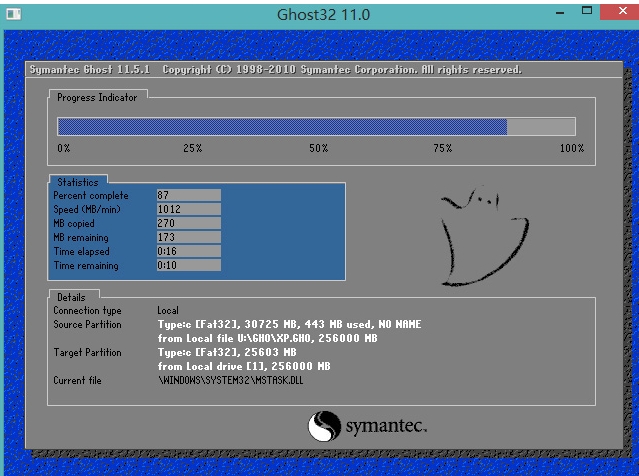Image resolution: width=639 pixels, height=476 pixels.
Task: Click the Symantec brand name text
Action: tap(386, 428)
